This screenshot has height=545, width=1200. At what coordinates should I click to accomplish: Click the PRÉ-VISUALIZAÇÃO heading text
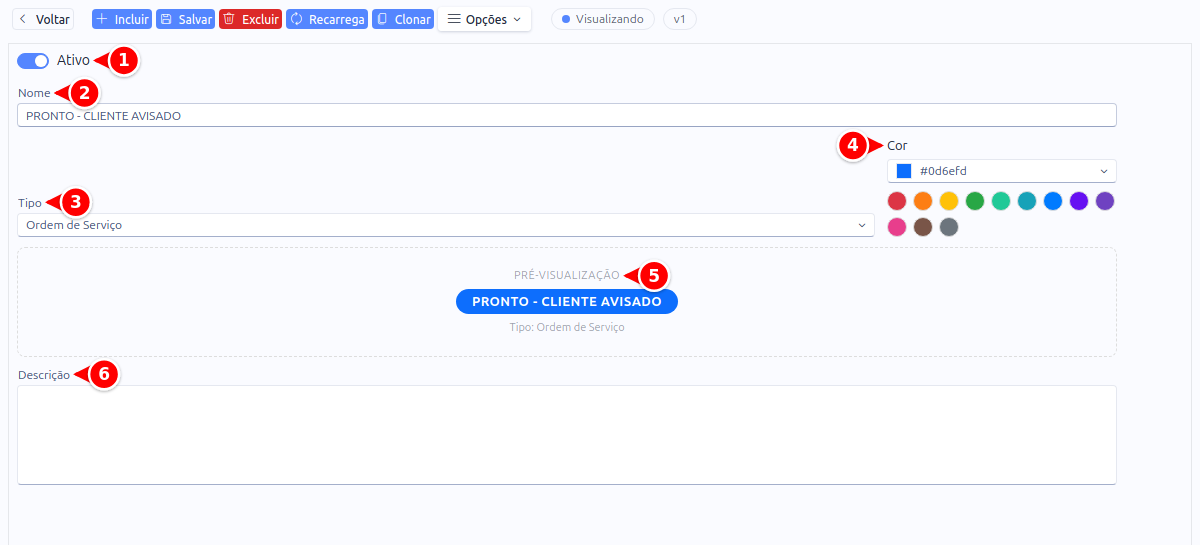tap(567, 274)
